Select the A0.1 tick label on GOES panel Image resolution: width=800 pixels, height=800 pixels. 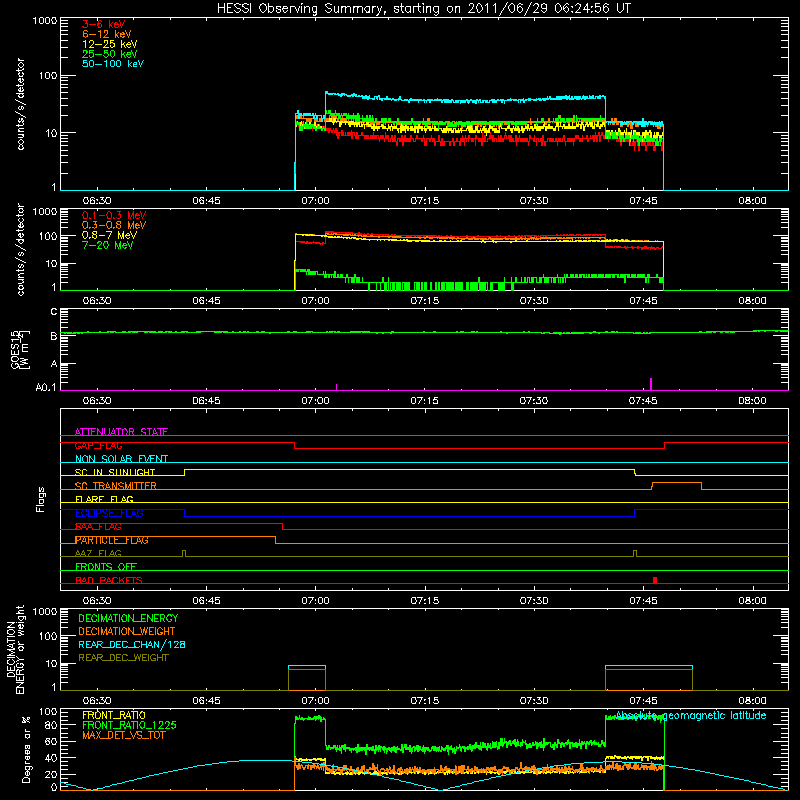45,387
